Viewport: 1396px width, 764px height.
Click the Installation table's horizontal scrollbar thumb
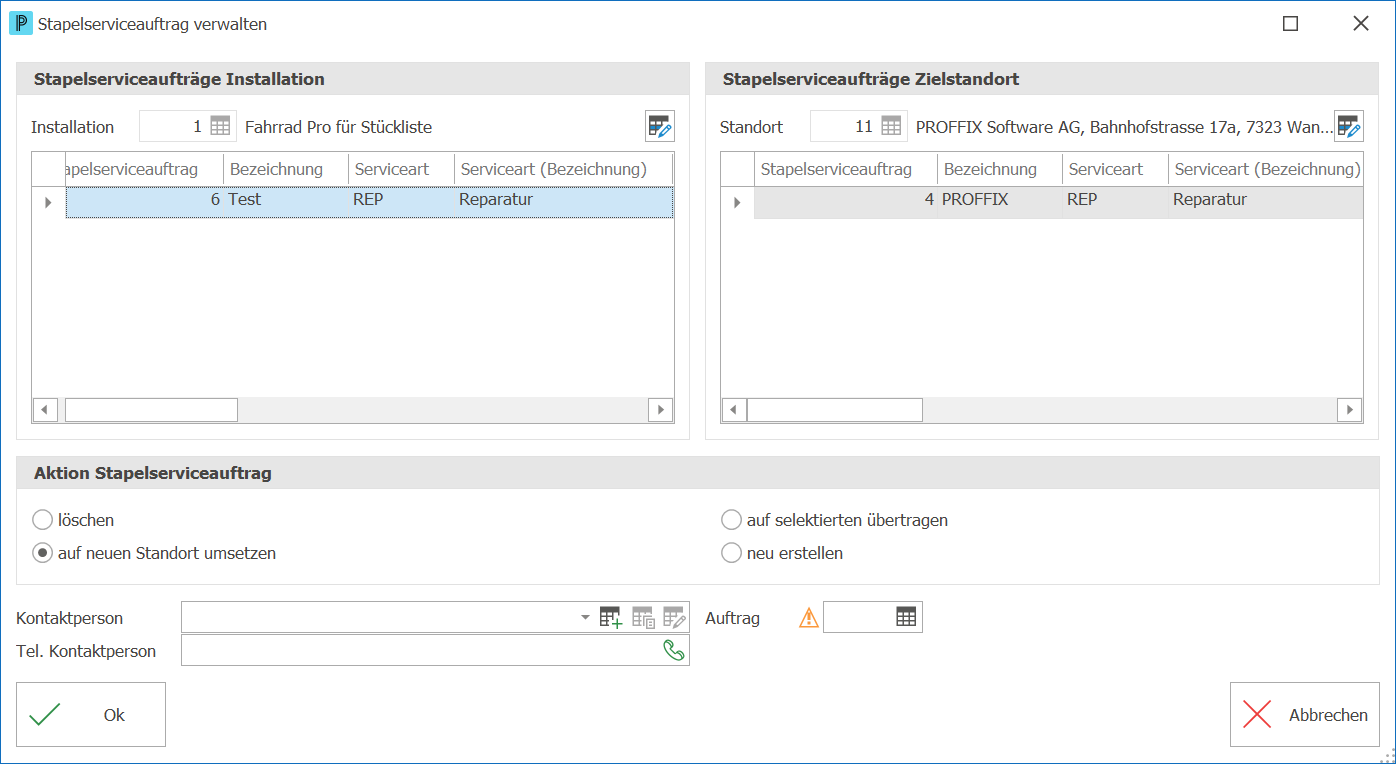tap(151, 410)
